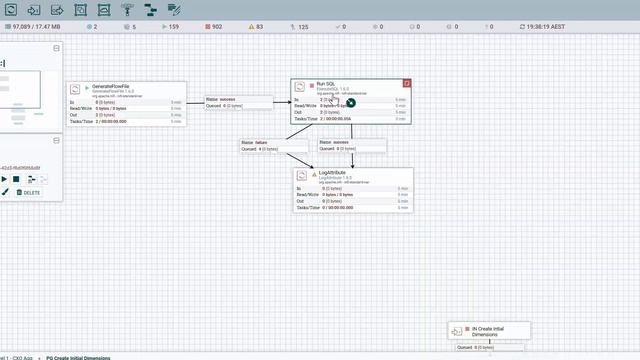Click the LogAttribute processor type icon

tap(302, 176)
